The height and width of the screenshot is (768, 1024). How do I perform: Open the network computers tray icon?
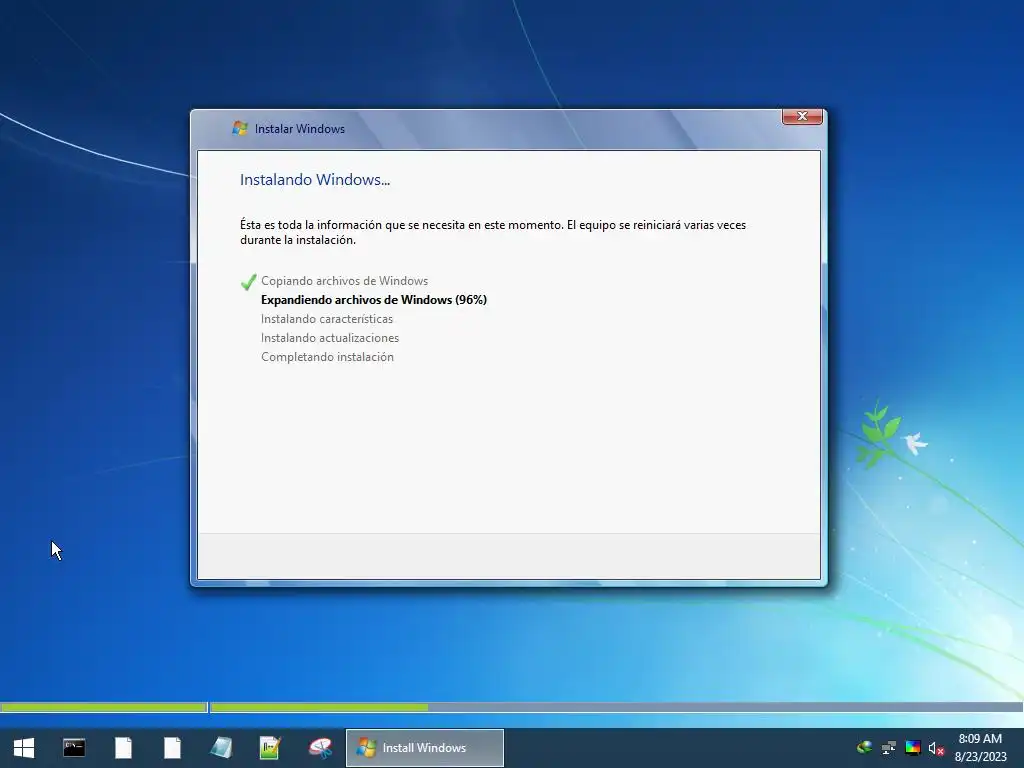tap(888, 748)
